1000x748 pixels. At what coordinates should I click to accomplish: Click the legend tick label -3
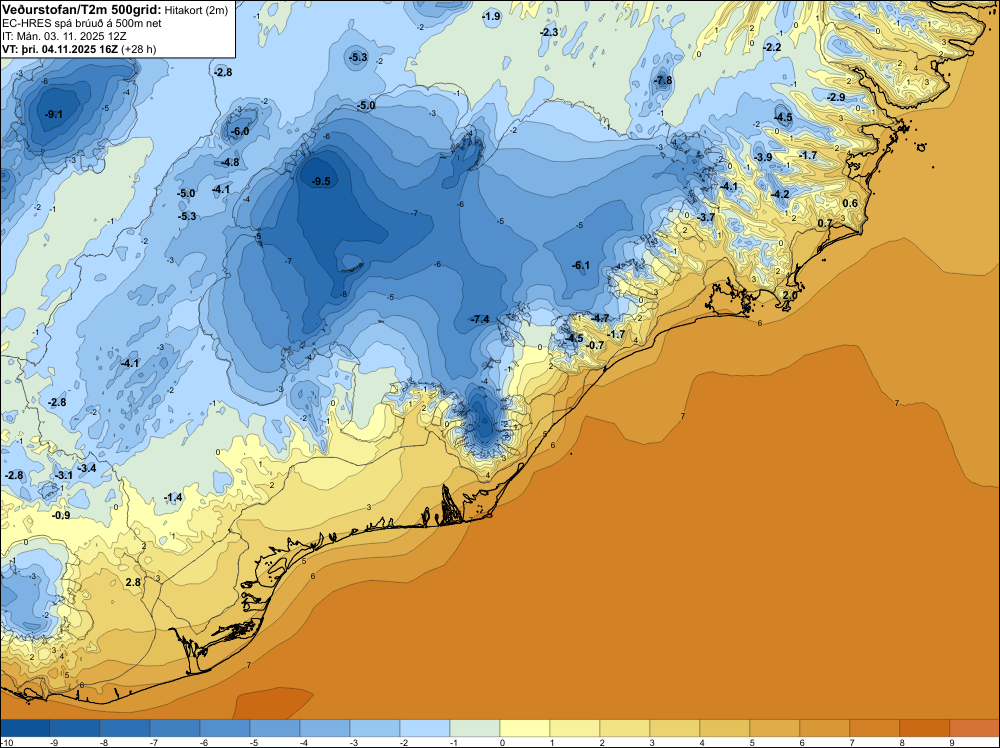click(x=353, y=742)
